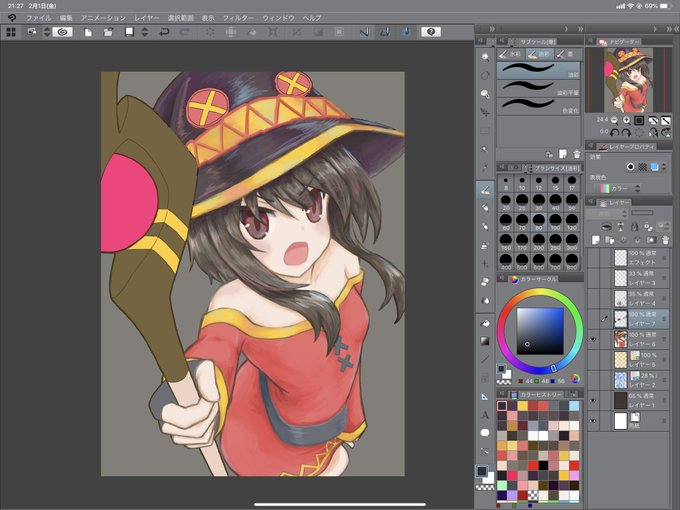680x510 pixels.
Task: Open the レイヤー menu in menu bar
Action: (147, 18)
